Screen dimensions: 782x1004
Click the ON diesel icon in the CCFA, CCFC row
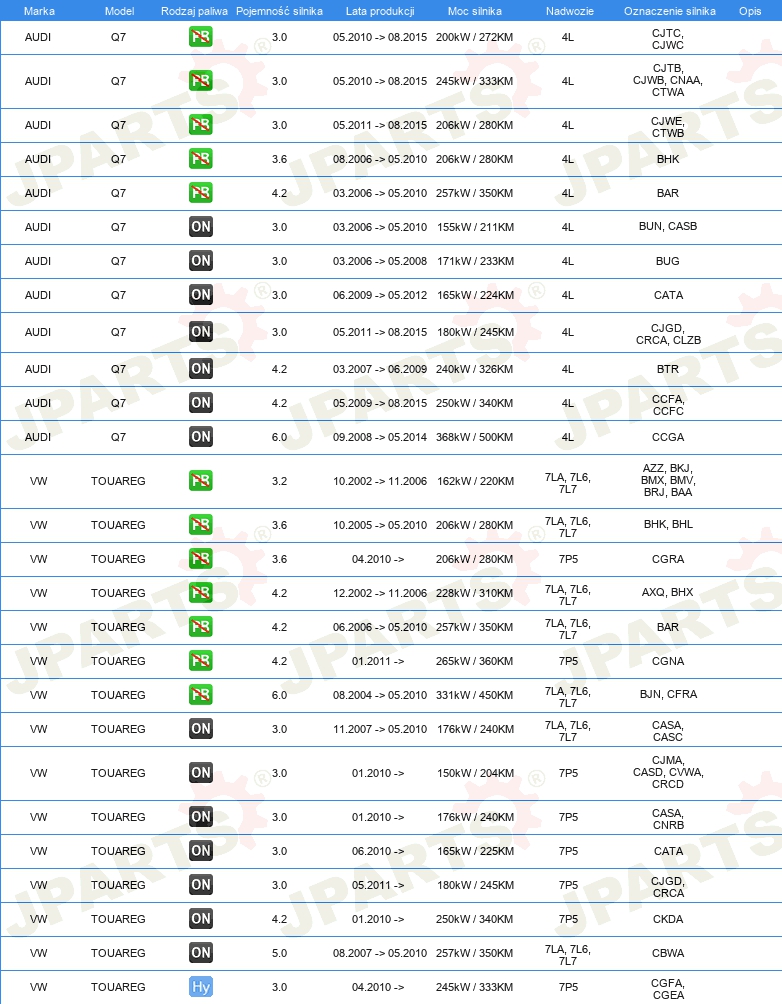pos(200,403)
